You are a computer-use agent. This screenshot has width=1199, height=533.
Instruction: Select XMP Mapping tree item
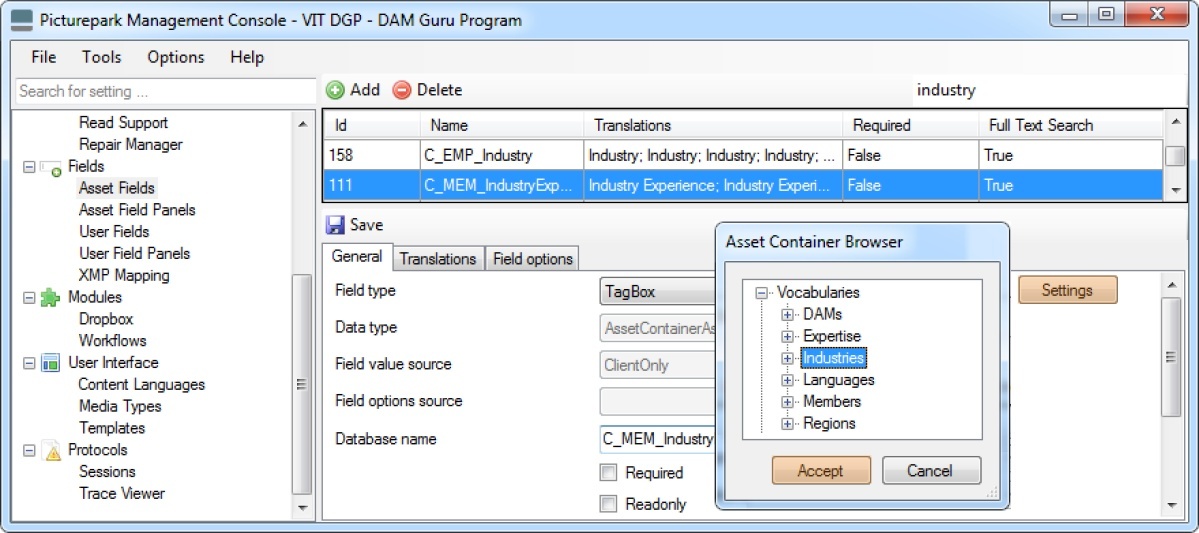point(124,275)
